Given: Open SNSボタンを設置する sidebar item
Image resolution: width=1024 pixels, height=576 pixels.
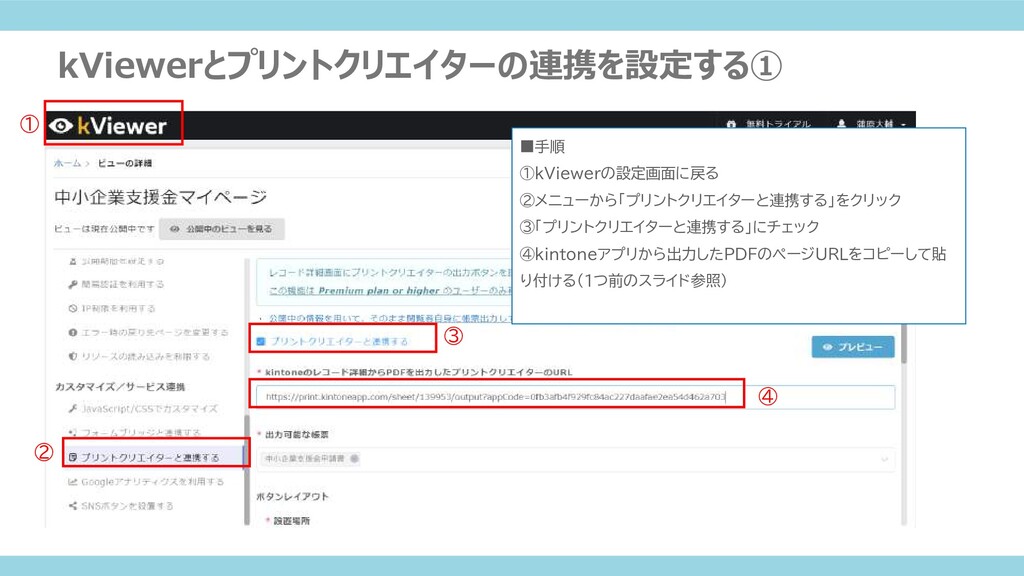Looking at the screenshot, I should point(121,506).
